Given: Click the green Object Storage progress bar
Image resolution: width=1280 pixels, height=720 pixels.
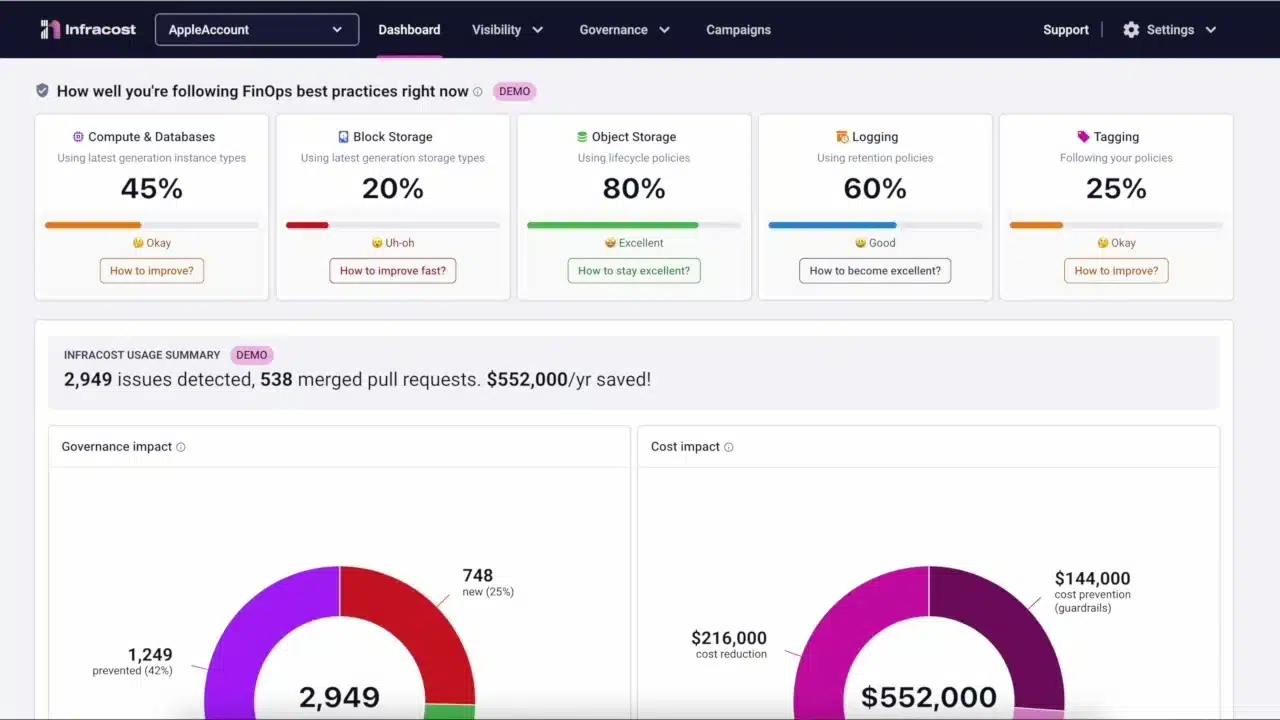Looking at the screenshot, I should coord(613,225).
